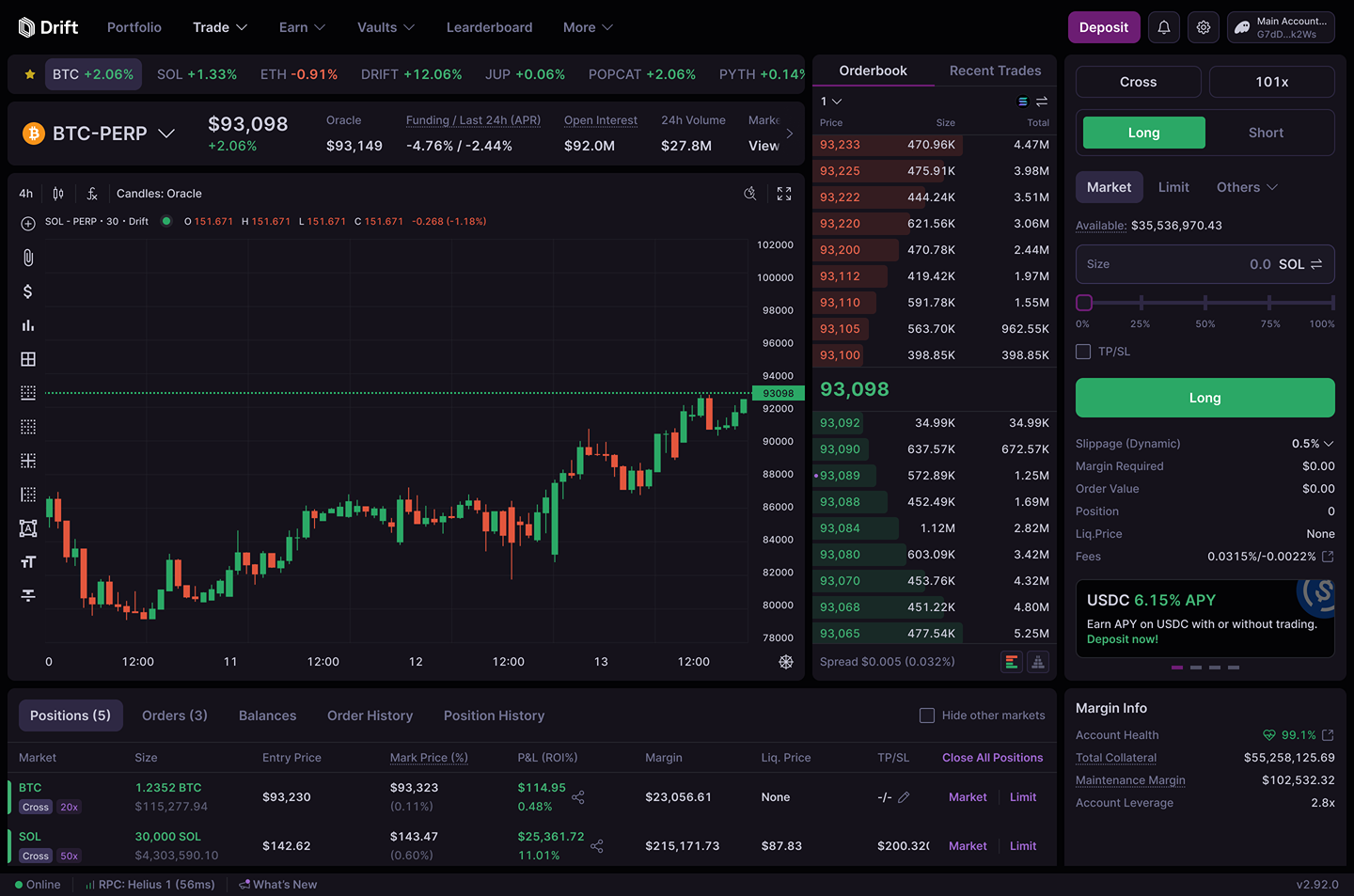Click the candle style icon next to 4h
Viewport: 1354px width, 896px height.
click(x=57, y=193)
